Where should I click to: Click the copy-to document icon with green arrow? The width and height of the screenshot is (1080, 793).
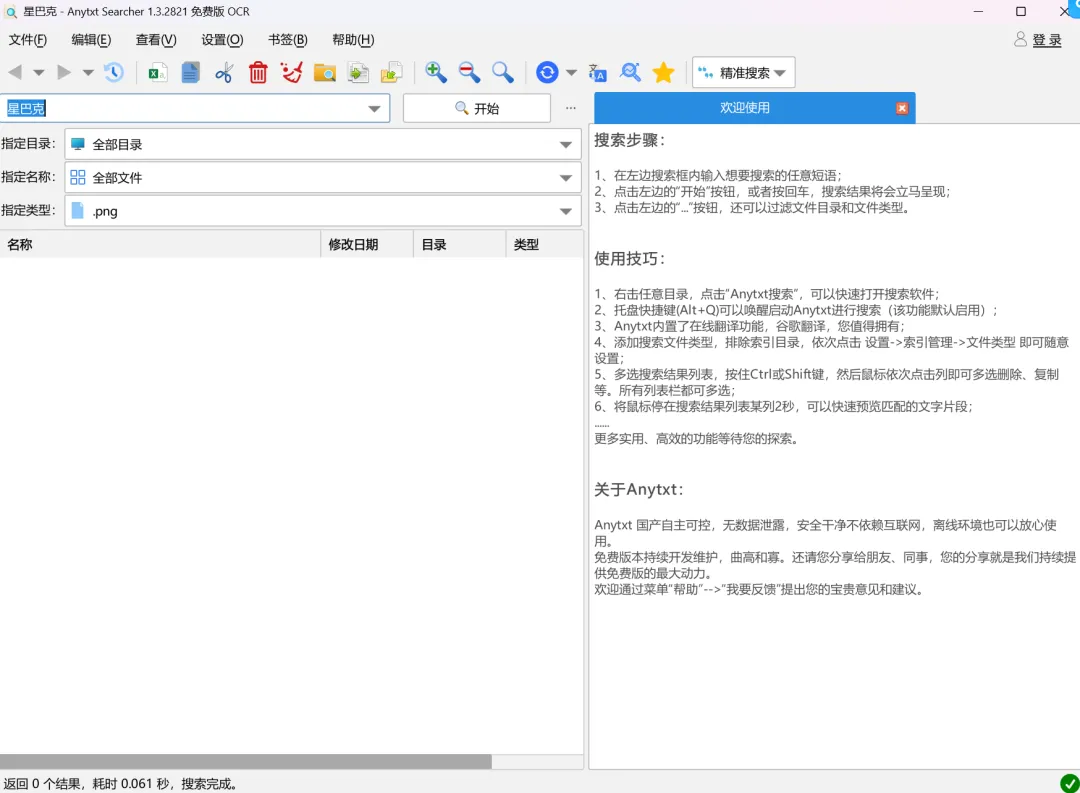pos(358,72)
